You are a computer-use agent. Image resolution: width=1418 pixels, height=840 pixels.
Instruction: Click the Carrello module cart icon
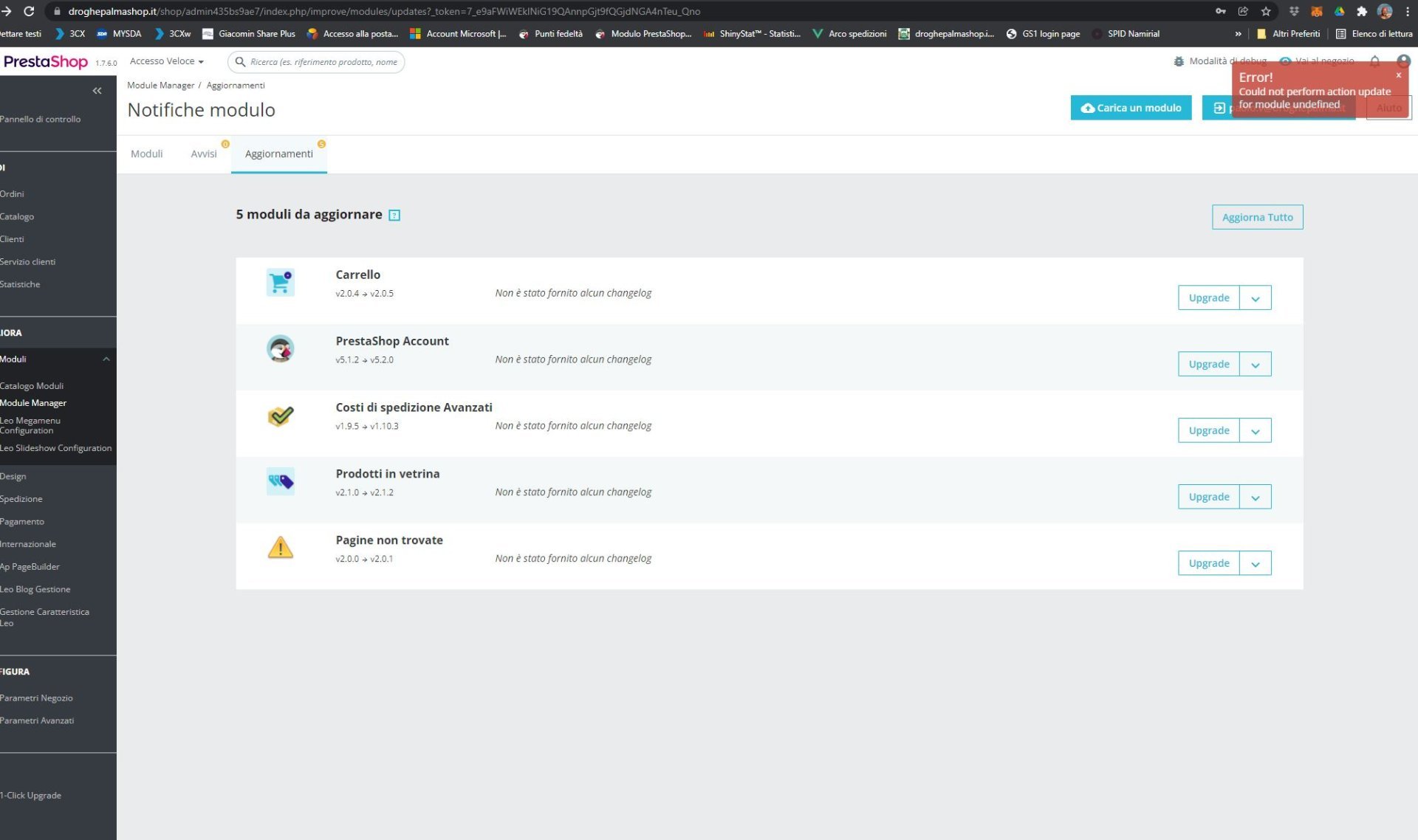pyautogui.click(x=280, y=282)
